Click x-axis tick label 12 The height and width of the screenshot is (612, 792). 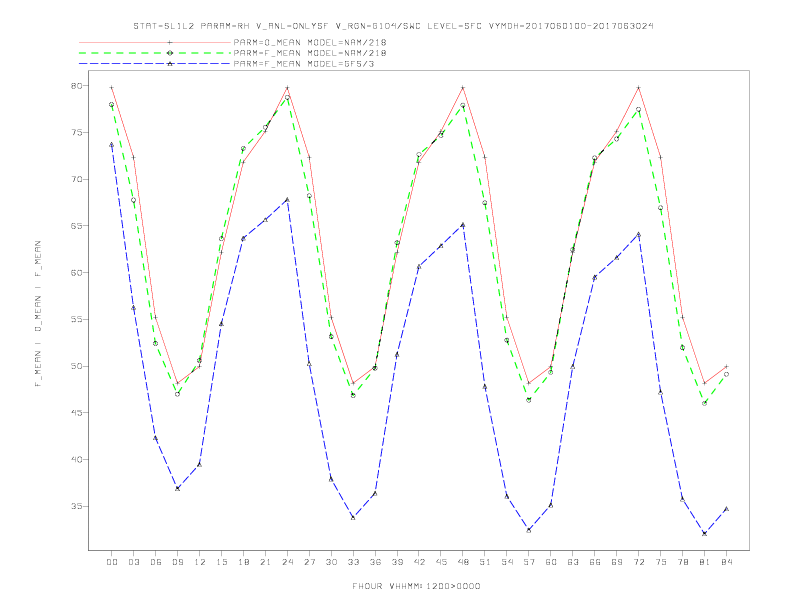tap(200, 562)
